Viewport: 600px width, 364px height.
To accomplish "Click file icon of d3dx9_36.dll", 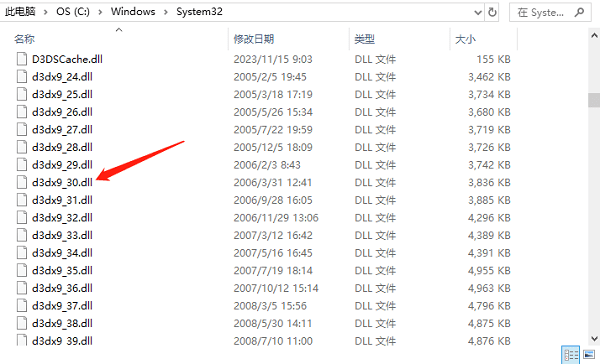I will coord(22,288).
